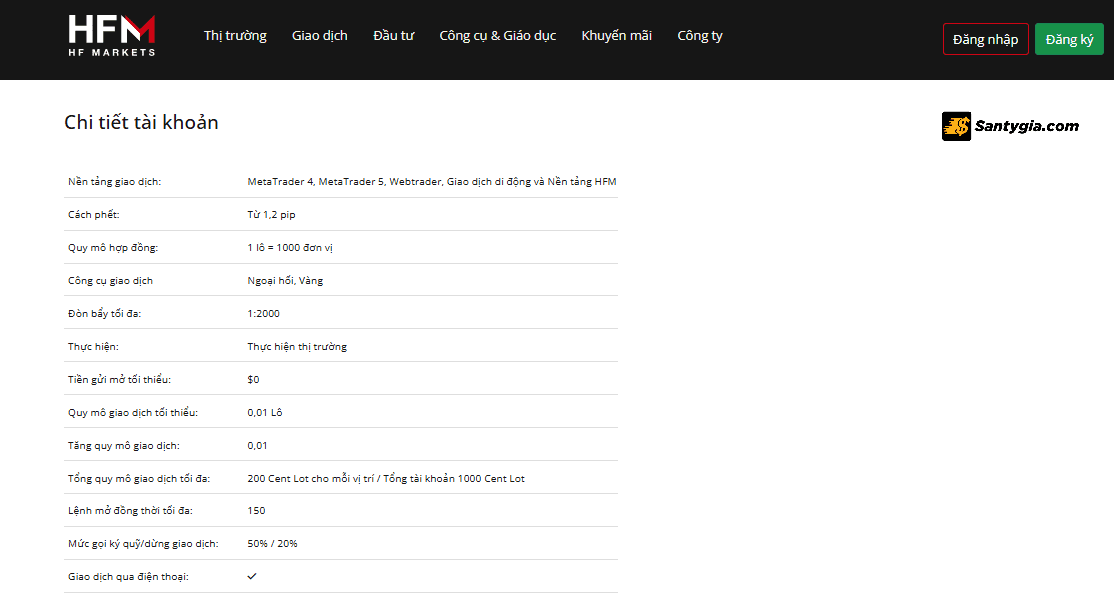This screenshot has height=601, width=1114.
Task: Select the 1 lô = 1000 đơn vị value
Action: pyautogui.click(x=290, y=248)
